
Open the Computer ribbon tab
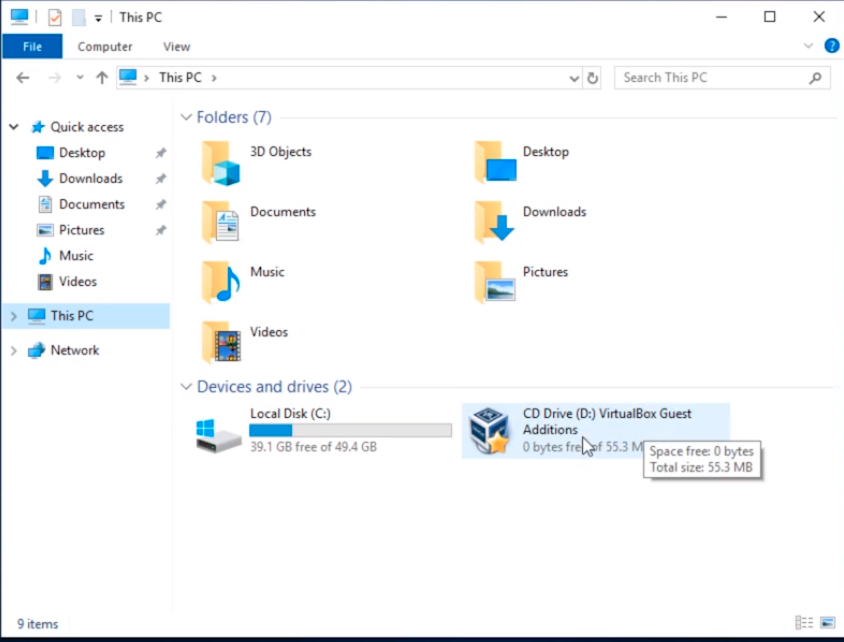tap(105, 46)
